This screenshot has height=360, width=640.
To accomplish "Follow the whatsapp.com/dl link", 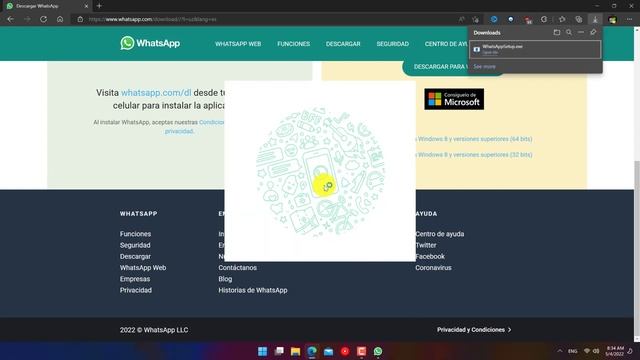I will click(156, 93).
